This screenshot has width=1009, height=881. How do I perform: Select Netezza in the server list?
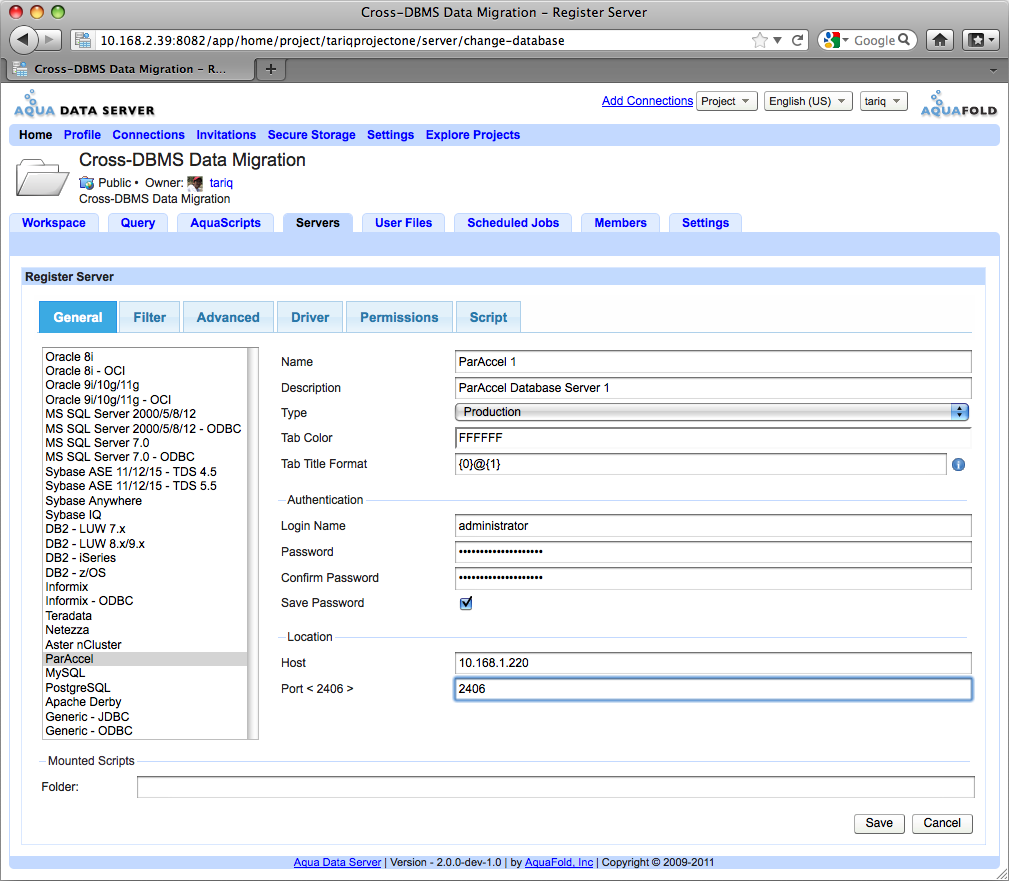(x=145, y=630)
